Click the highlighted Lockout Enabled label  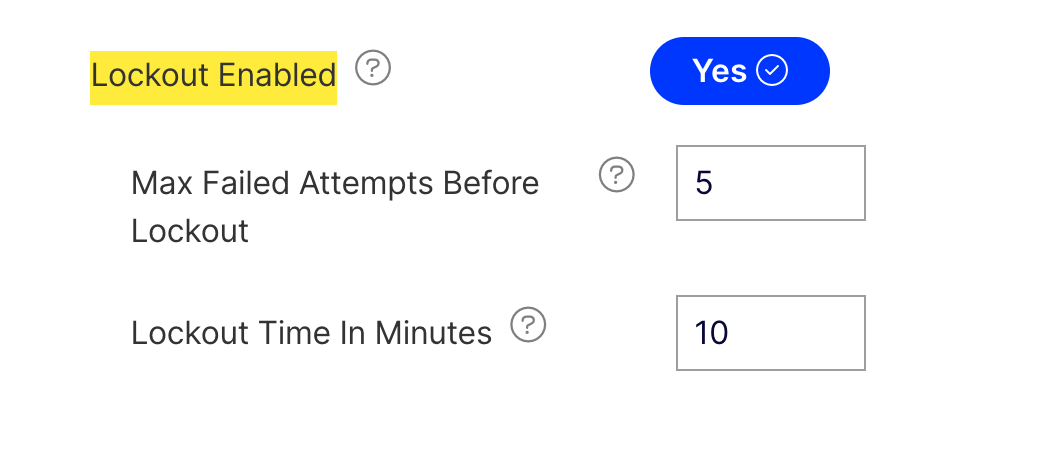(x=213, y=75)
